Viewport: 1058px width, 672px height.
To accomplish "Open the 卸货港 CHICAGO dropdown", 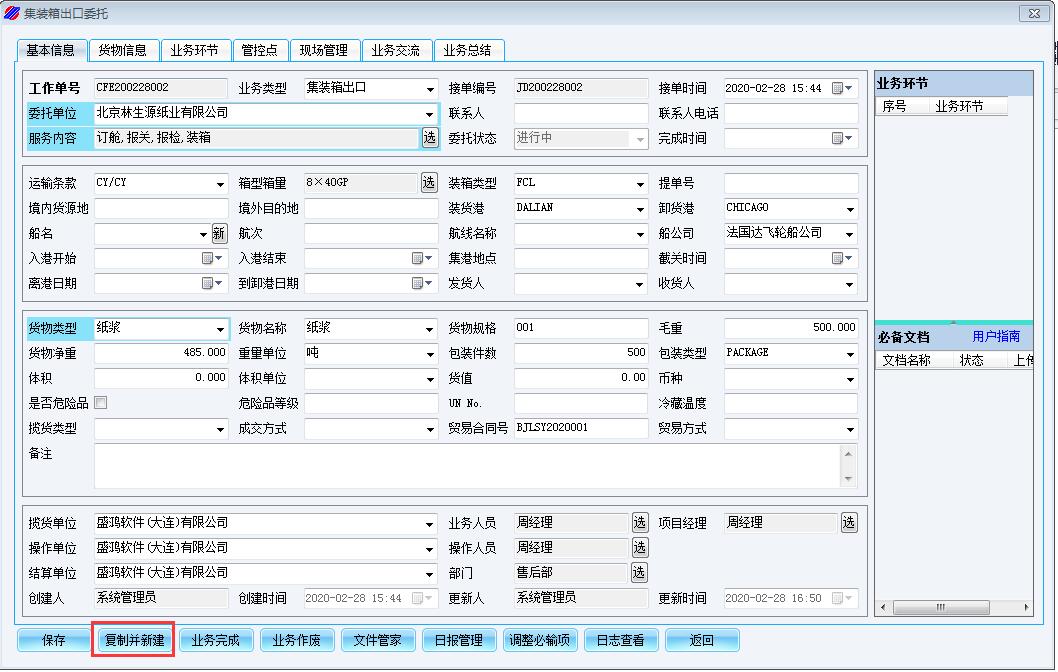I will 850,209.
